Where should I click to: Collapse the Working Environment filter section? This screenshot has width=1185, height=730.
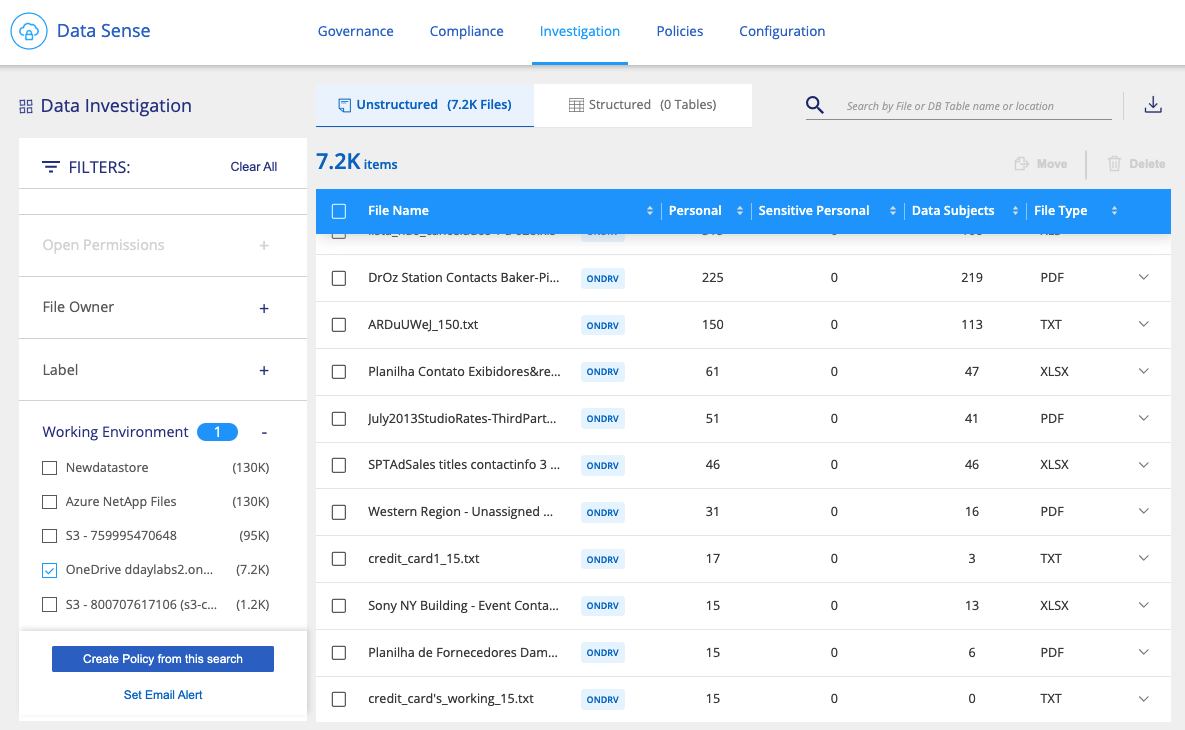point(264,432)
